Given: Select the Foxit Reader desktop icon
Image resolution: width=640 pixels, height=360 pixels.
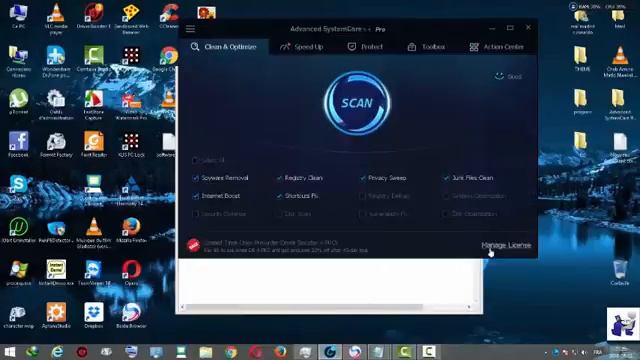Looking at the screenshot, I should click(93, 145).
